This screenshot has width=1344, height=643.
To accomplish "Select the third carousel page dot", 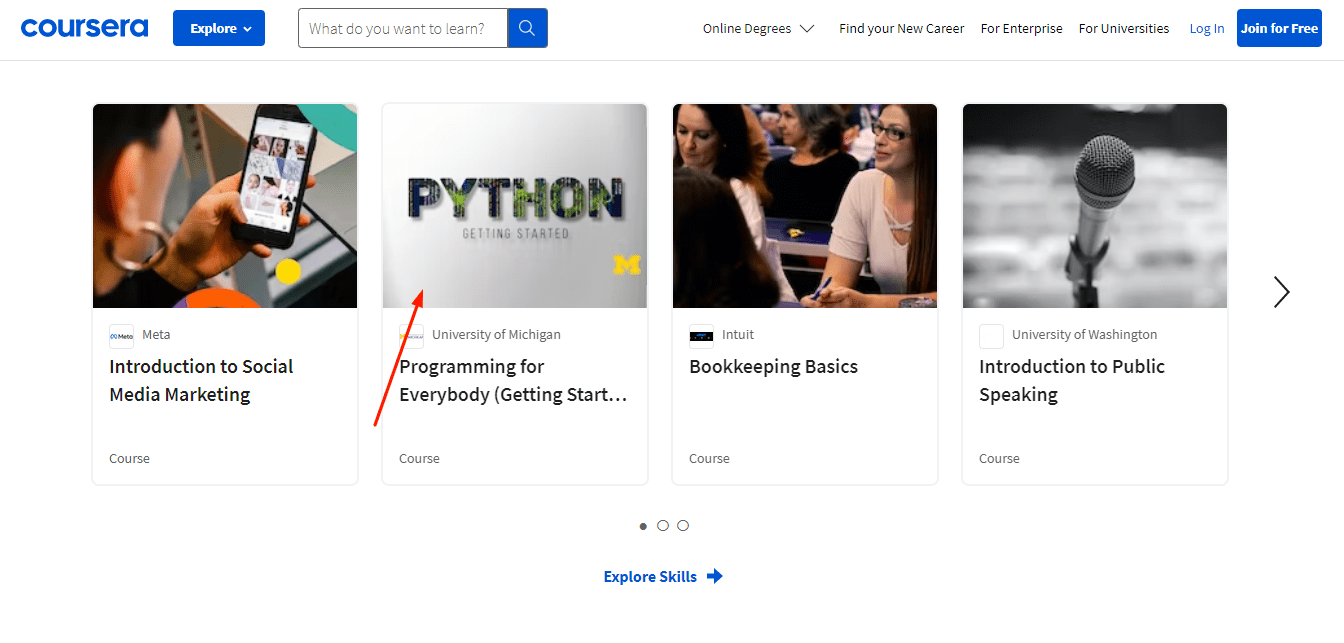I will [683, 525].
